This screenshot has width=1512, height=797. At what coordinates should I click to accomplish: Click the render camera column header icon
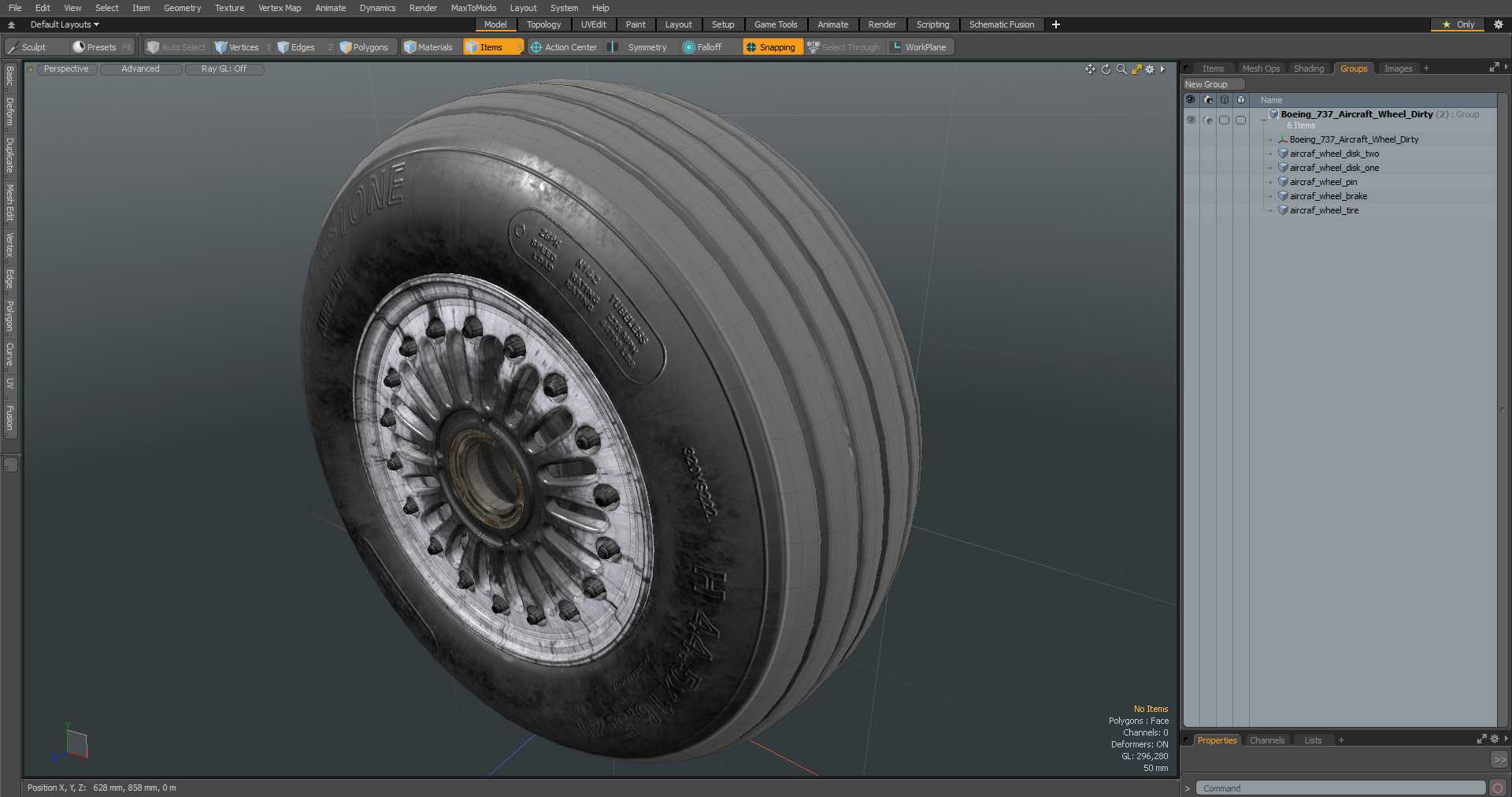tap(1207, 100)
